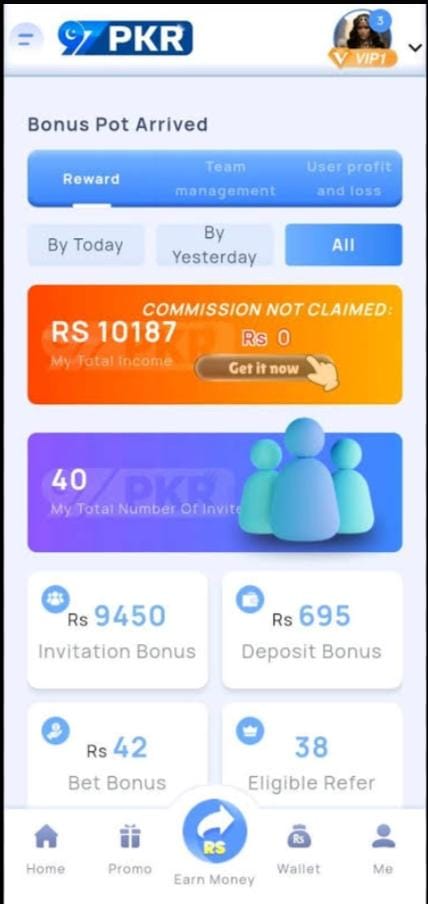Tap the Get it now button
This screenshot has width=428, height=904.
coord(264,368)
